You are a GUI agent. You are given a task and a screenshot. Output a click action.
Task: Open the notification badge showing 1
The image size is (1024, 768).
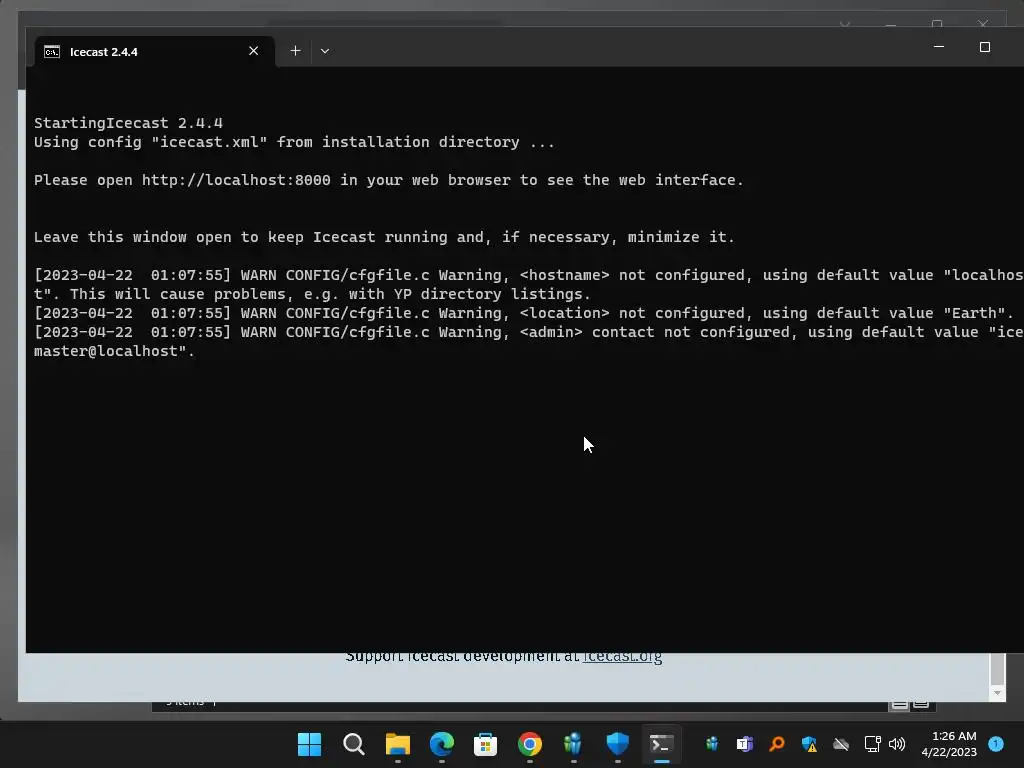click(x=996, y=744)
